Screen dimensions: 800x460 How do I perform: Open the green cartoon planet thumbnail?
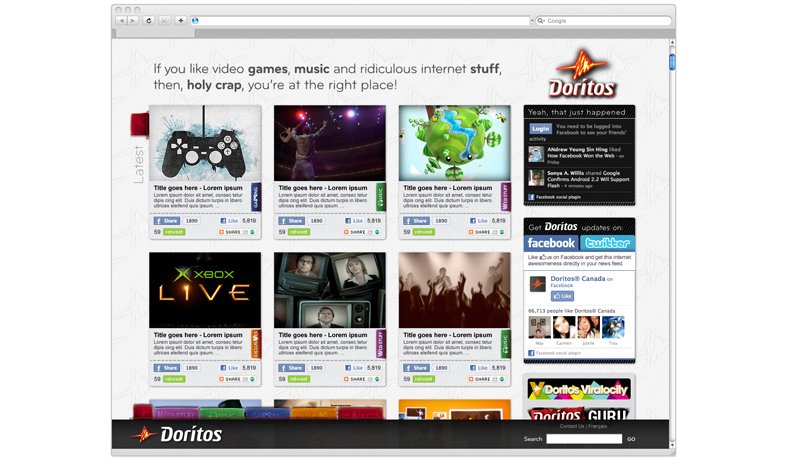click(x=455, y=143)
